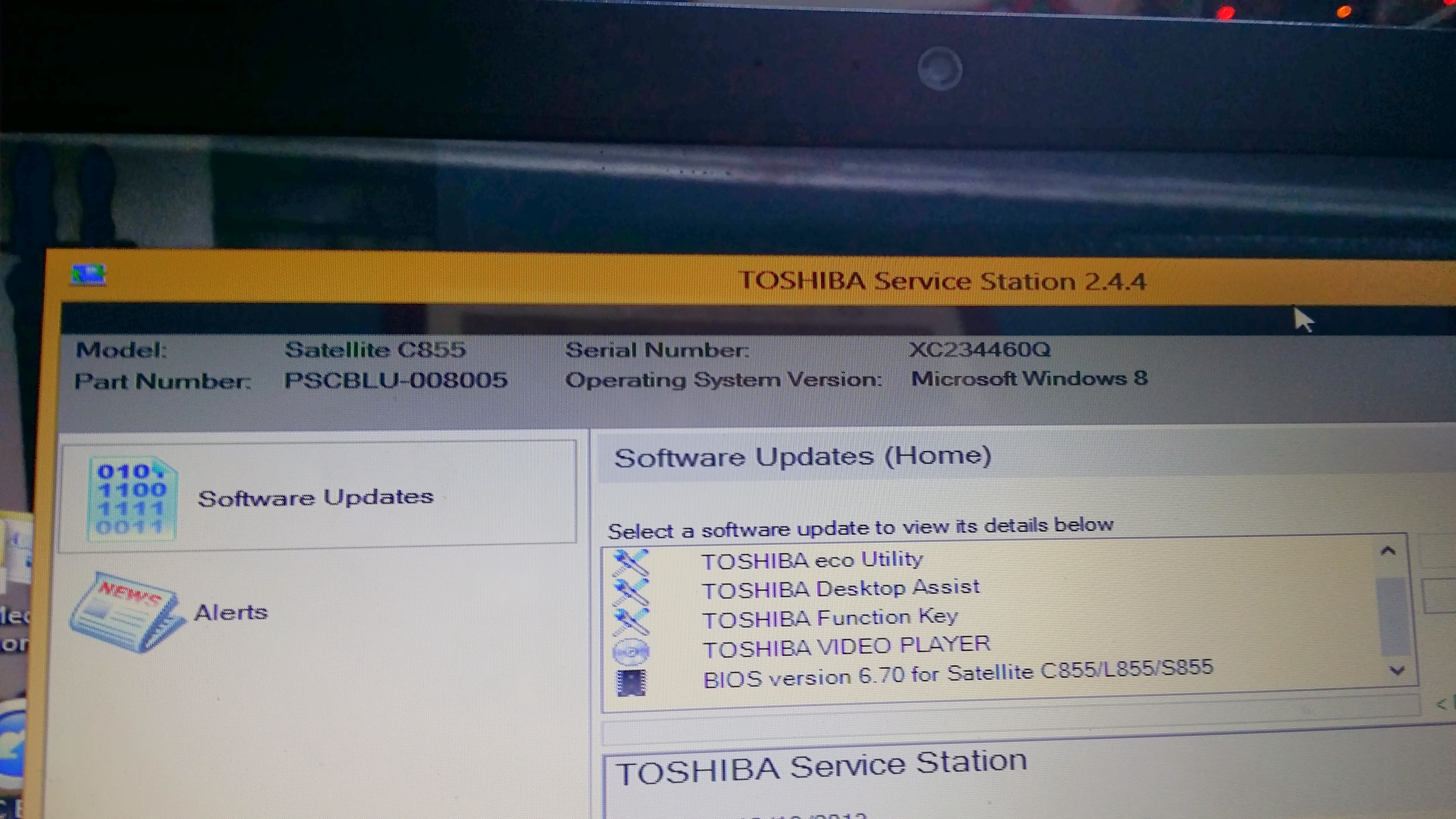Select the TOSHIBA VIDEO PLAYER update
The width and height of the screenshot is (1456, 819).
coord(846,647)
